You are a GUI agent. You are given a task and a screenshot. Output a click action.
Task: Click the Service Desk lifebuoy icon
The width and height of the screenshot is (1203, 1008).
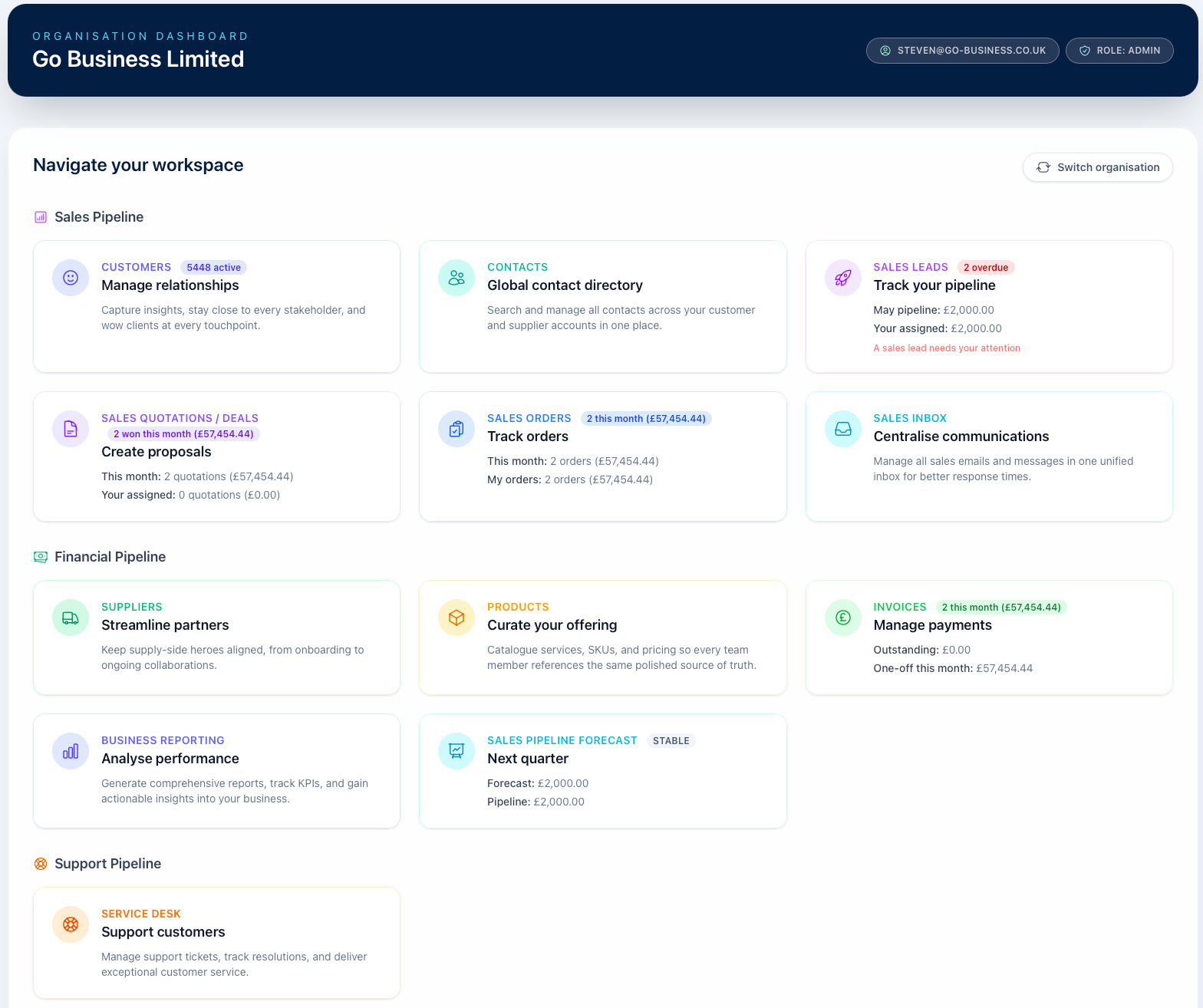[x=71, y=924]
